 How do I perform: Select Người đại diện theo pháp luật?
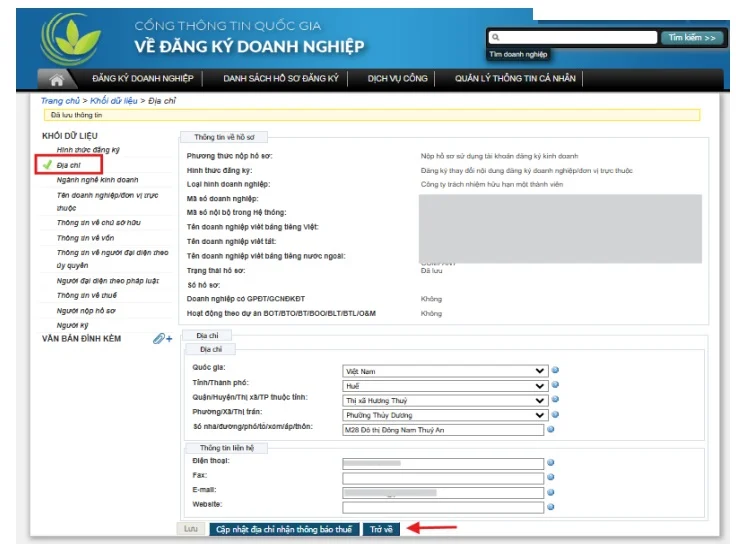point(108,281)
